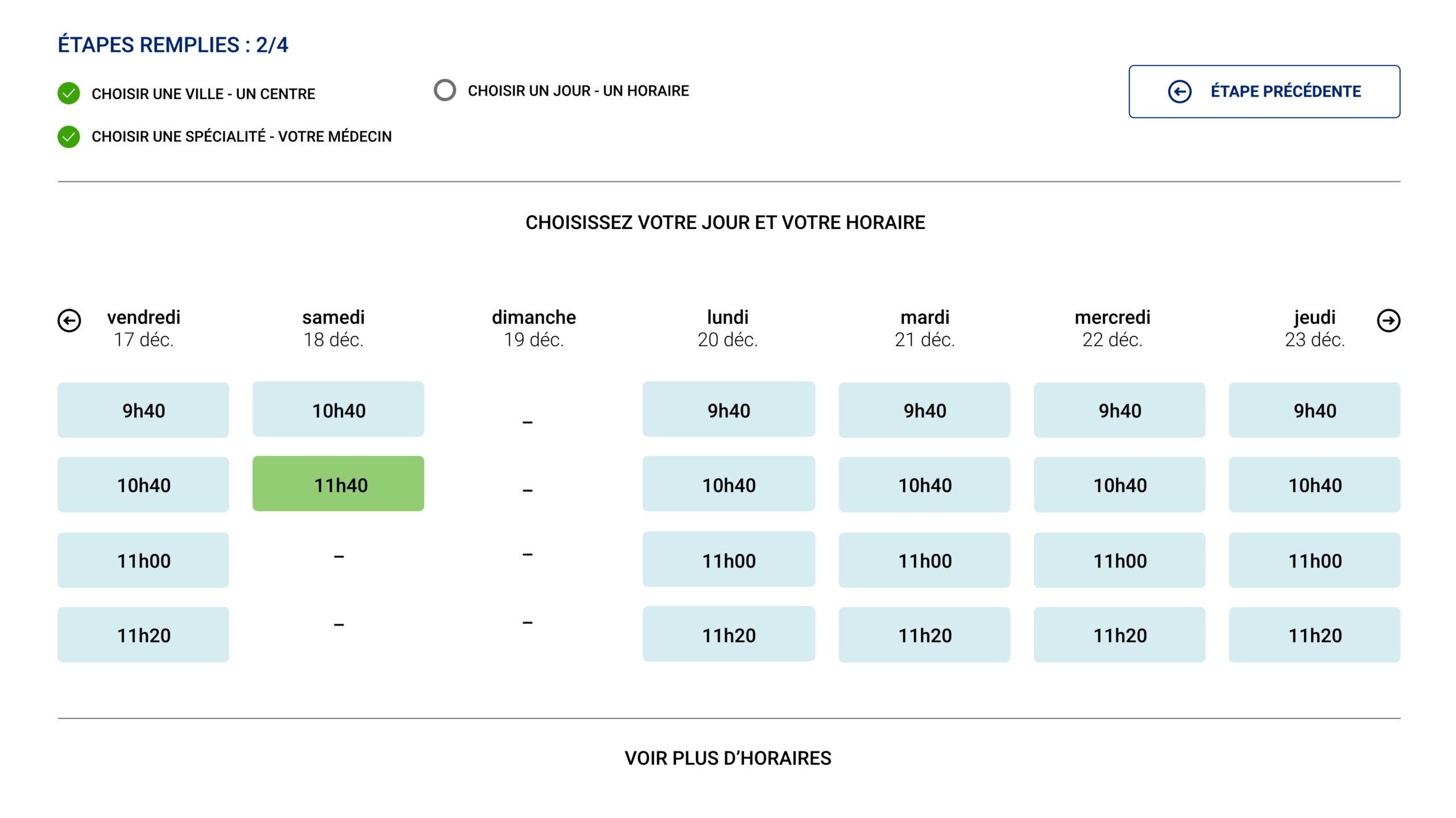The width and height of the screenshot is (1456, 818).
Task: Choose 9h40 on vendredi 17 déc.
Action: click(143, 410)
